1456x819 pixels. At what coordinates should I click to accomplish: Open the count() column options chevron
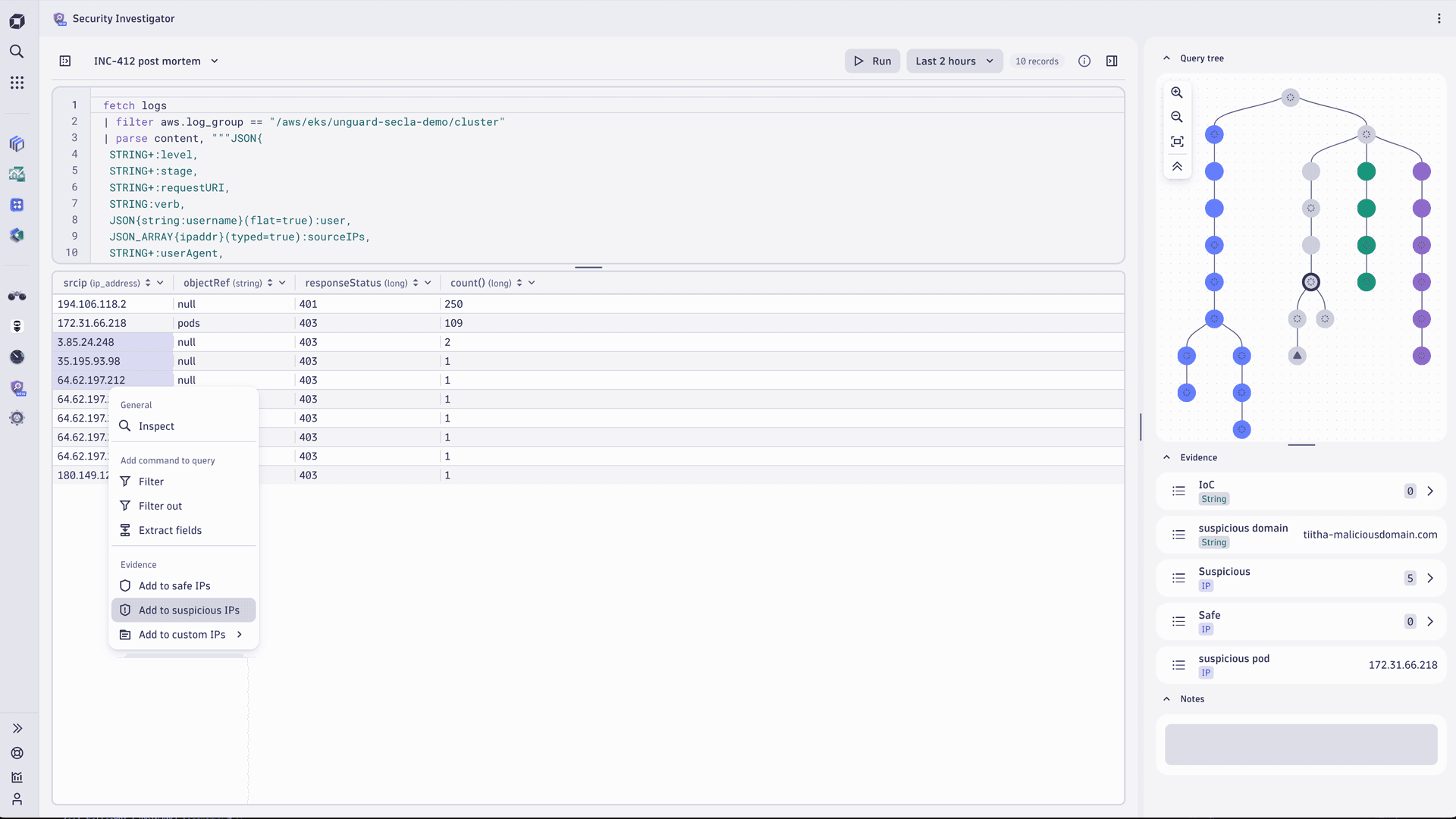tap(532, 283)
